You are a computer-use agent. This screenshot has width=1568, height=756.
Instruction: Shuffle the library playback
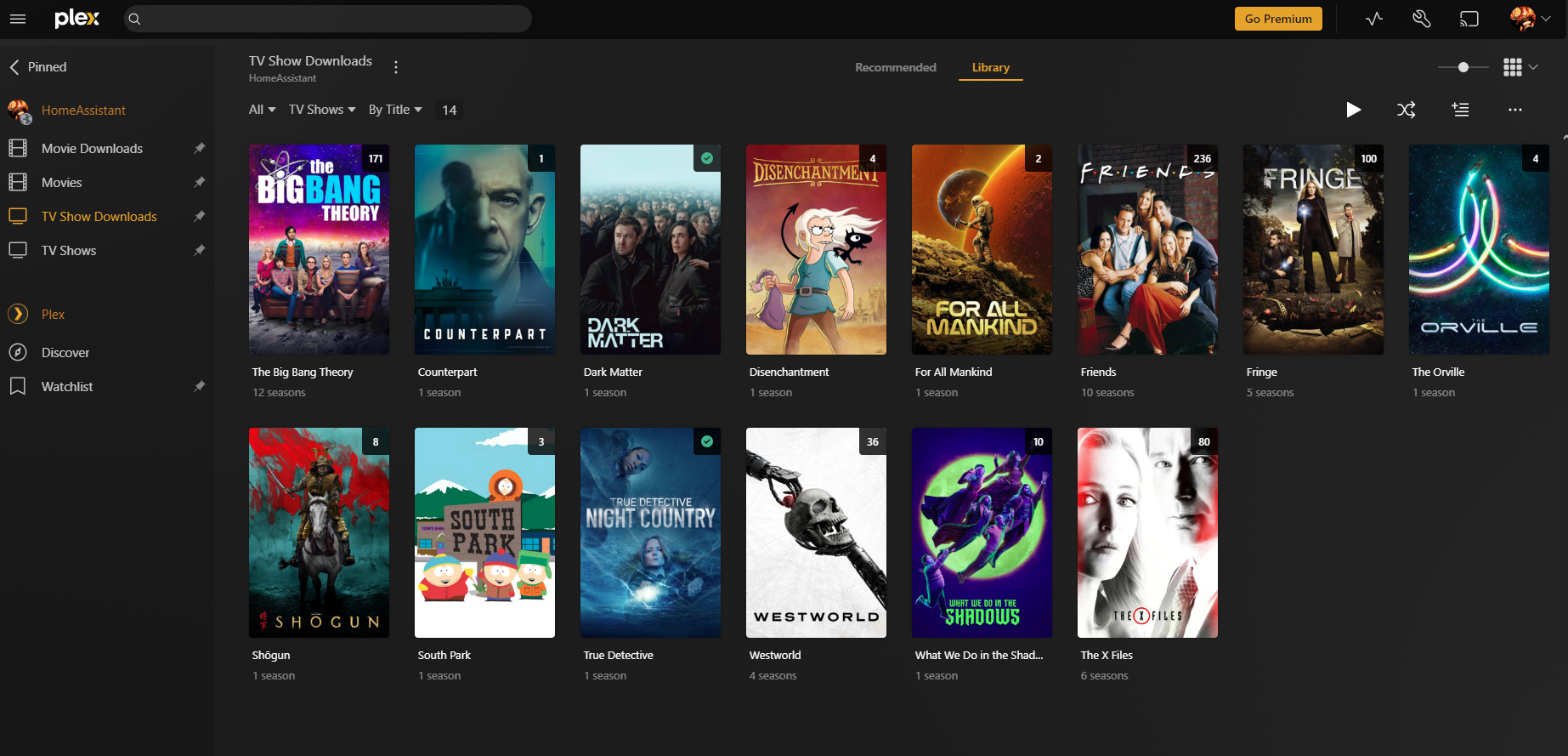1407,110
